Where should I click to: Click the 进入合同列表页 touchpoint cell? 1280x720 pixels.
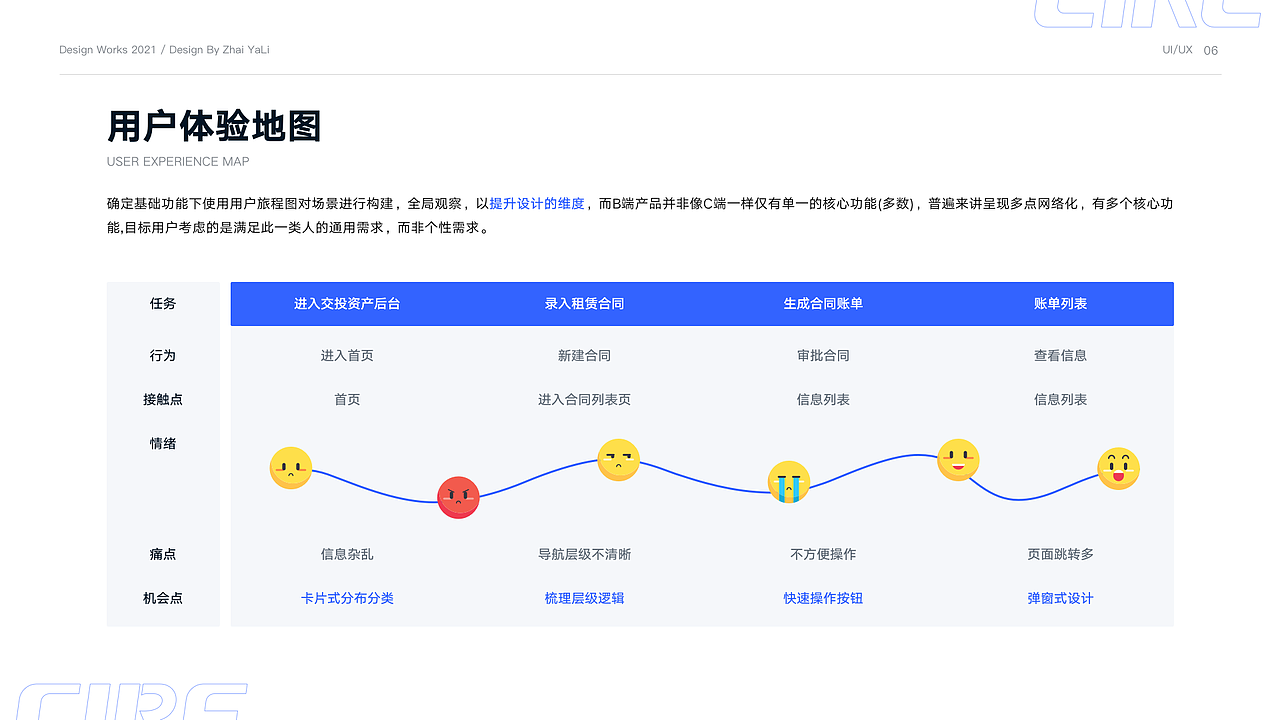(584, 400)
